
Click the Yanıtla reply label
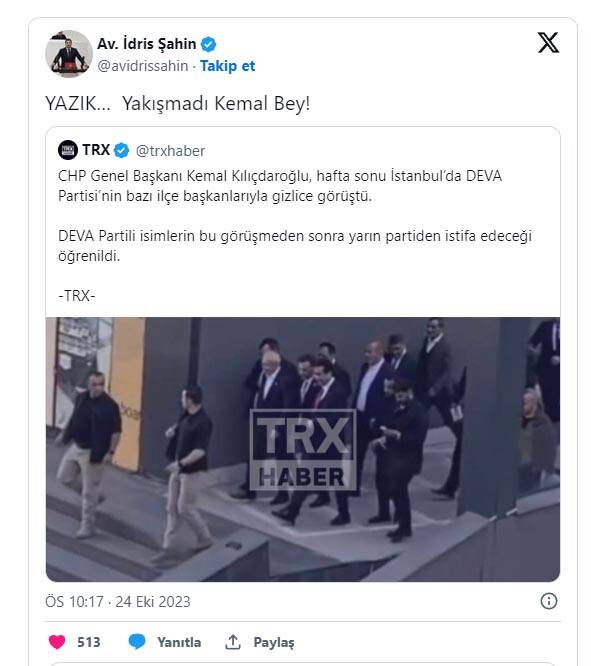click(x=179, y=642)
